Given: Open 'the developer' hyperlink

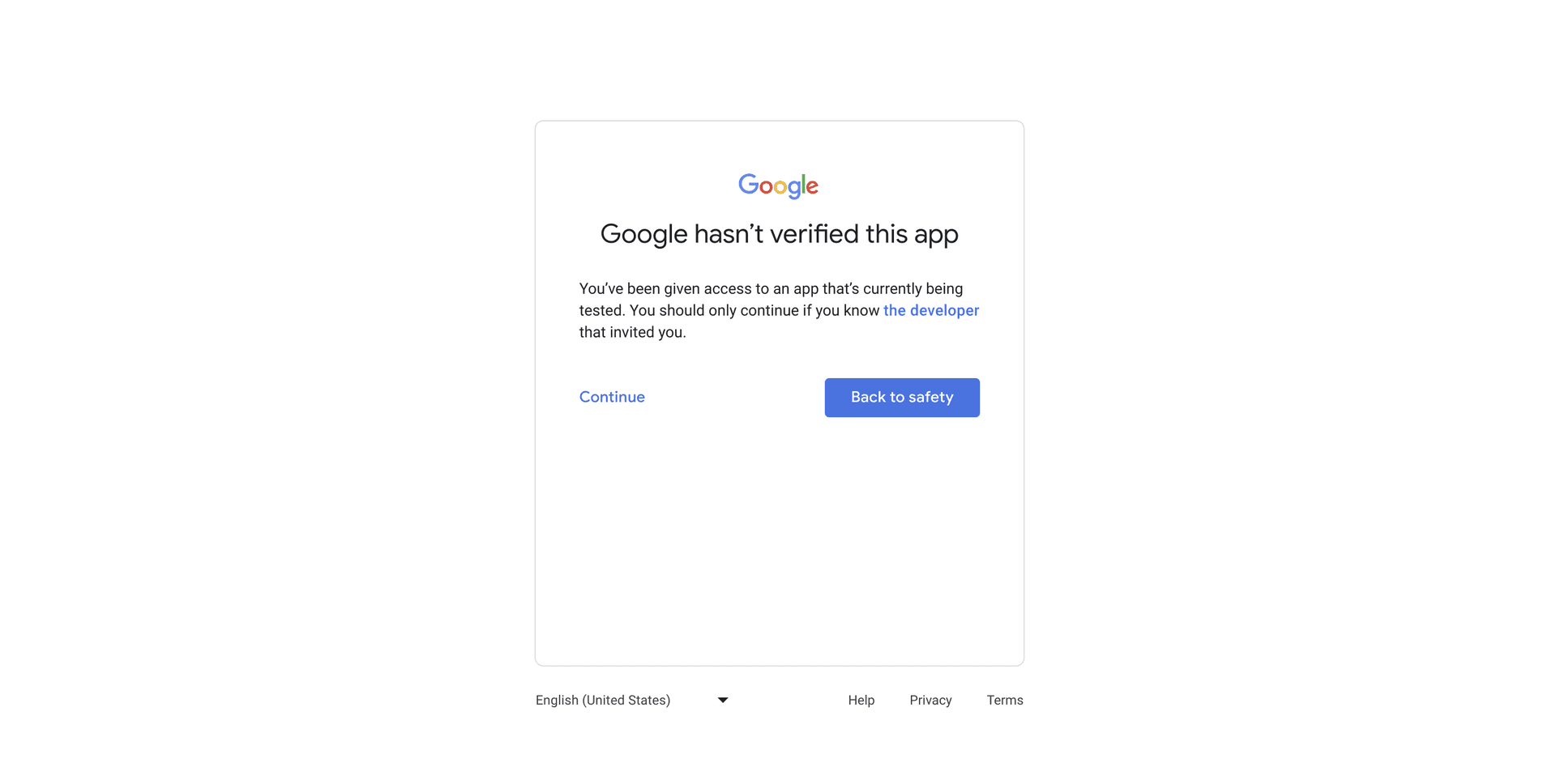Looking at the screenshot, I should [930, 310].
